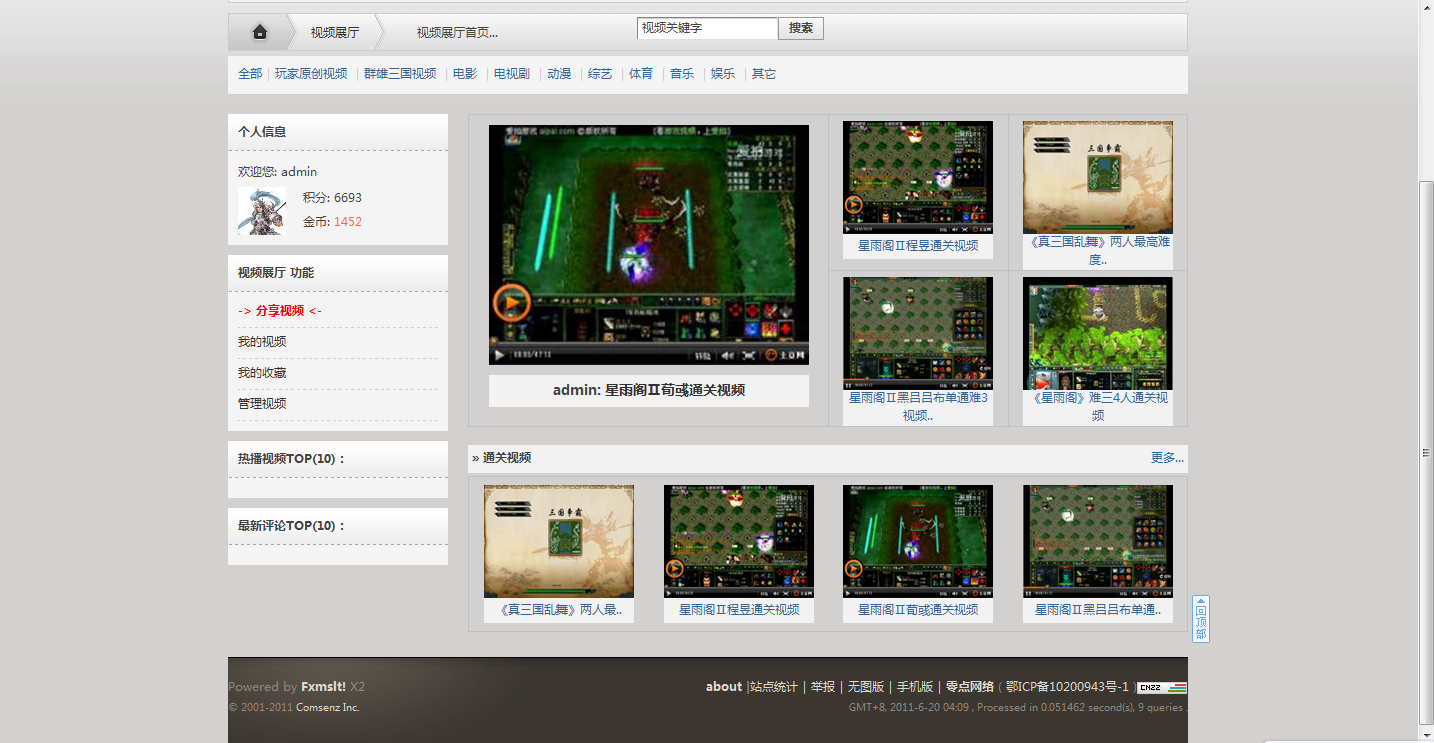Click the 分享视频 sidebar link
The image size is (1434, 743).
(x=280, y=311)
